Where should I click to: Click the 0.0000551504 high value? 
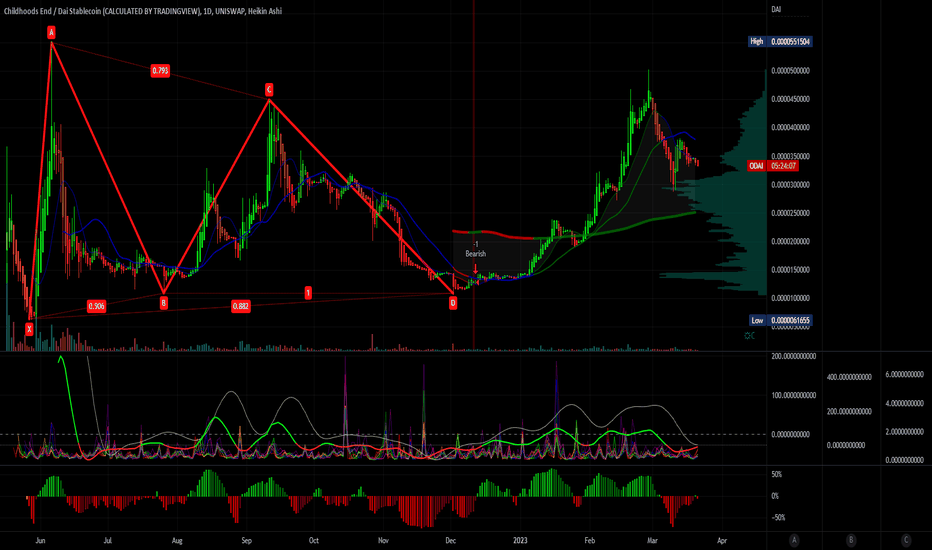(x=790, y=42)
